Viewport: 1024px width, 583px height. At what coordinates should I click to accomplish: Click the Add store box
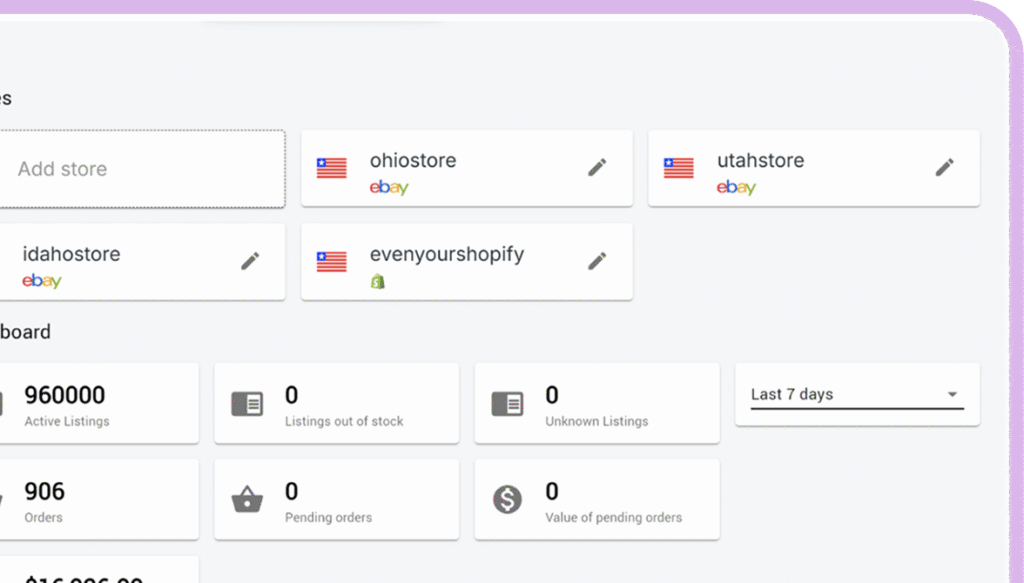click(x=142, y=169)
